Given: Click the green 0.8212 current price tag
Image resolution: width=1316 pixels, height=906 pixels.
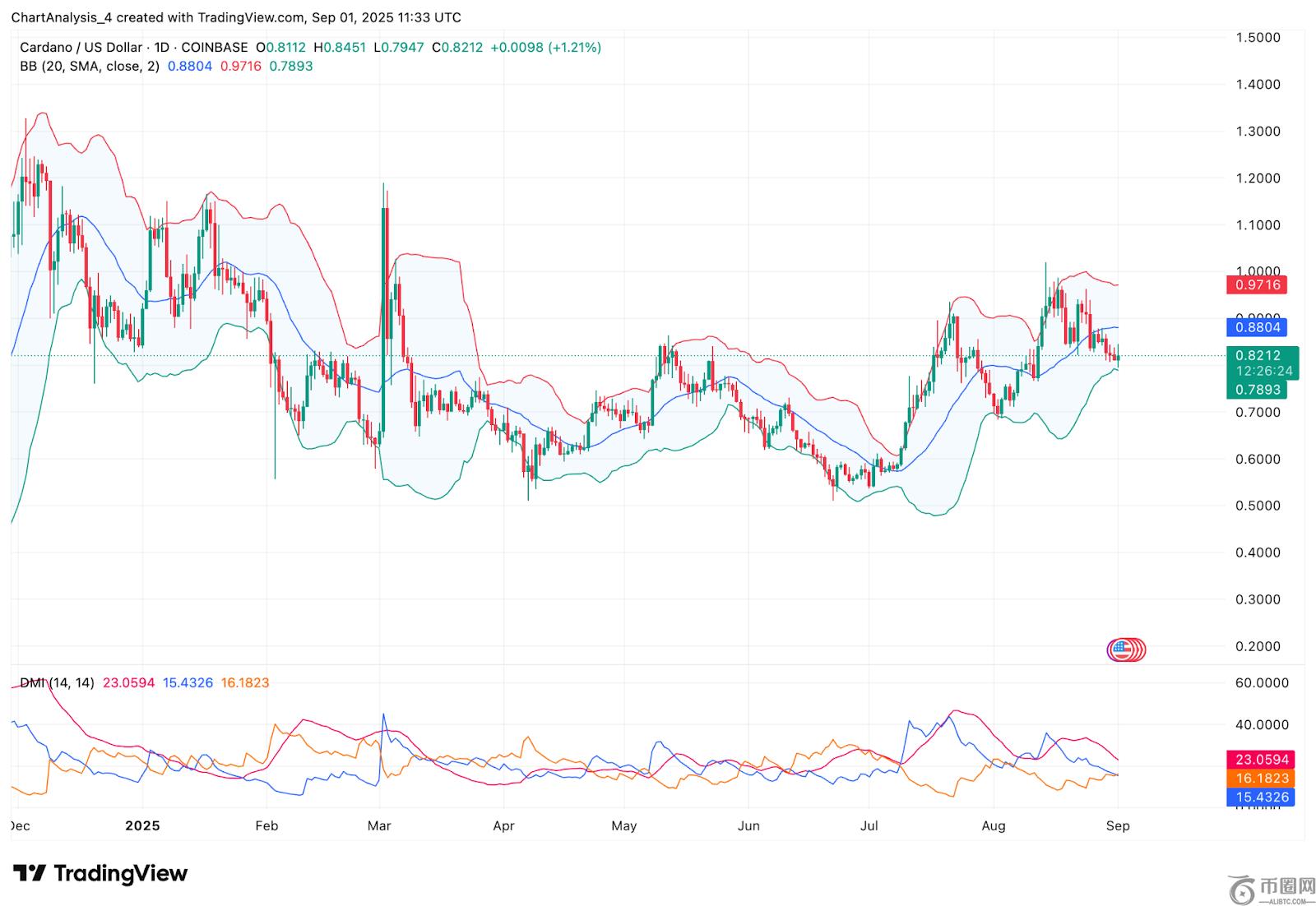Looking at the screenshot, I should click(1258, 356).
